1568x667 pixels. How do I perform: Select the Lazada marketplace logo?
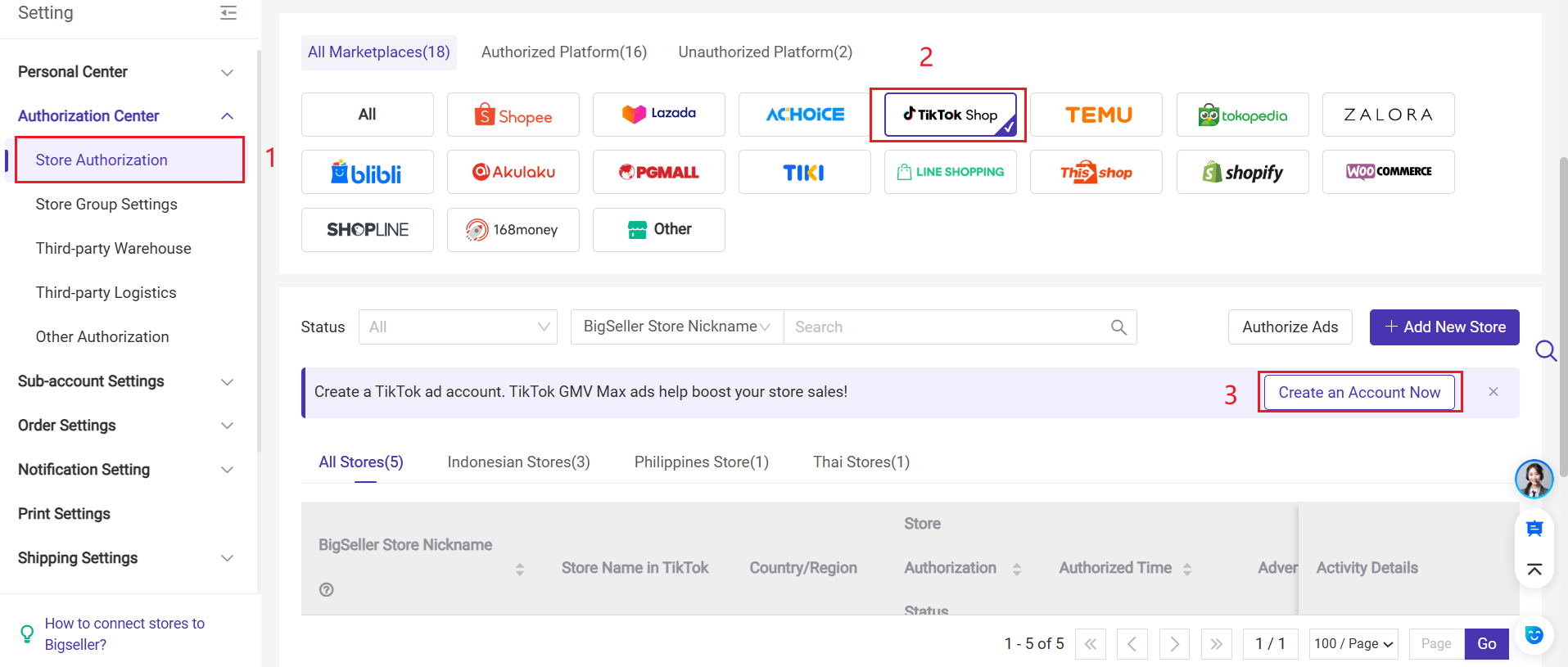(659, 115)
